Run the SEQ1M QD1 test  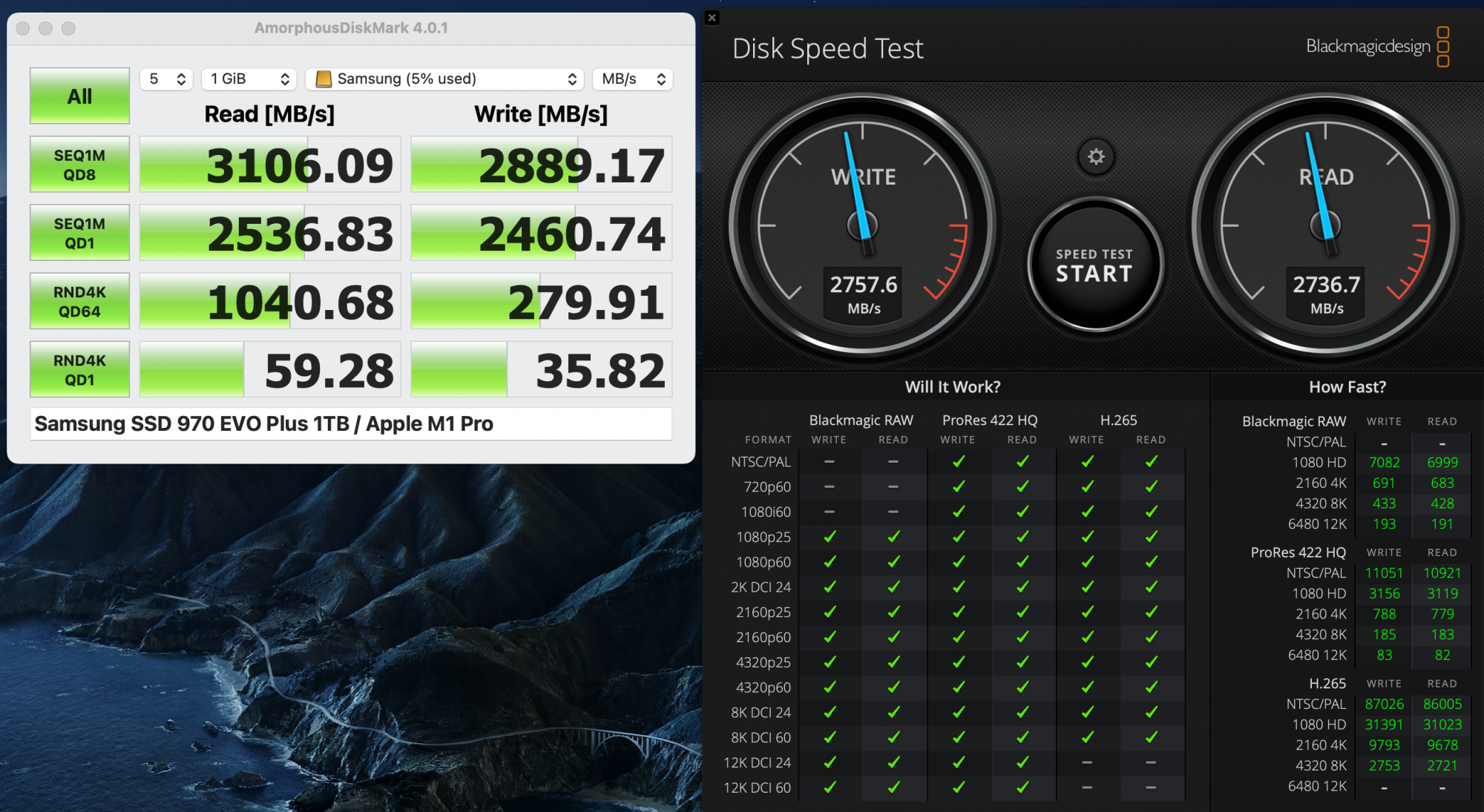pos(79,233)
